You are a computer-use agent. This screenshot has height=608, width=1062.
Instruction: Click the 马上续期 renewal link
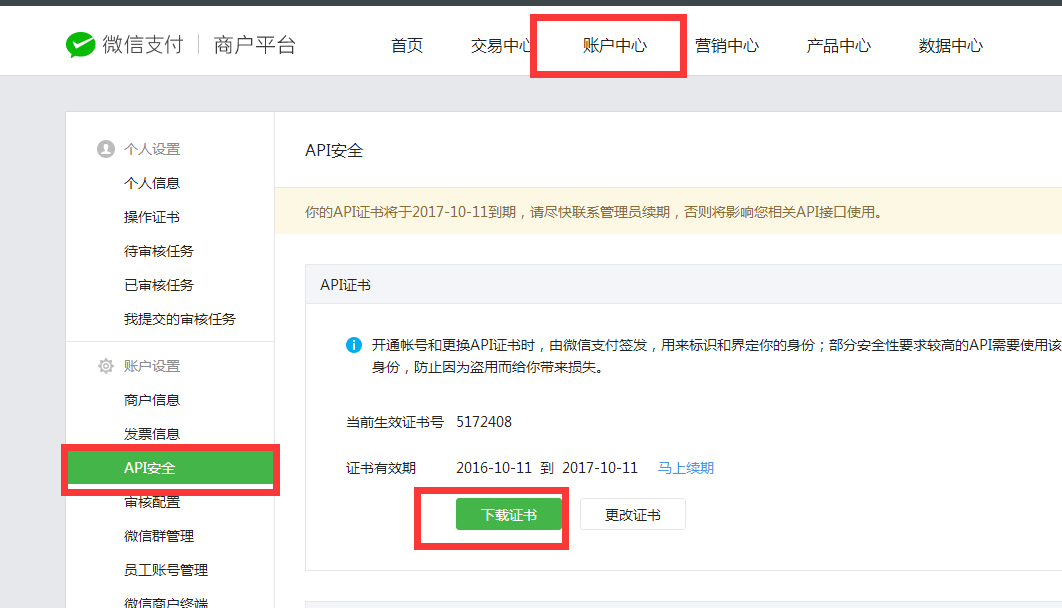(x=685, y=468)
